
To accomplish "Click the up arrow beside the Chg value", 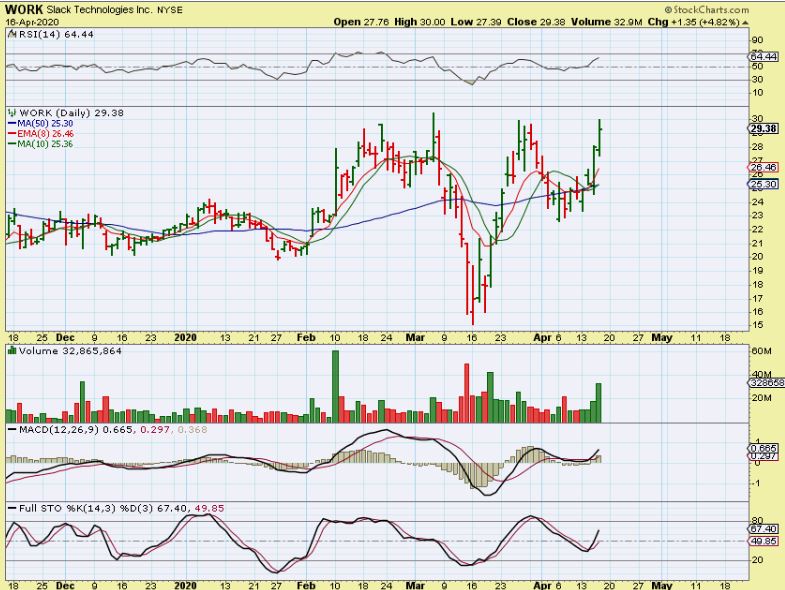I will [x=745, y=23].
